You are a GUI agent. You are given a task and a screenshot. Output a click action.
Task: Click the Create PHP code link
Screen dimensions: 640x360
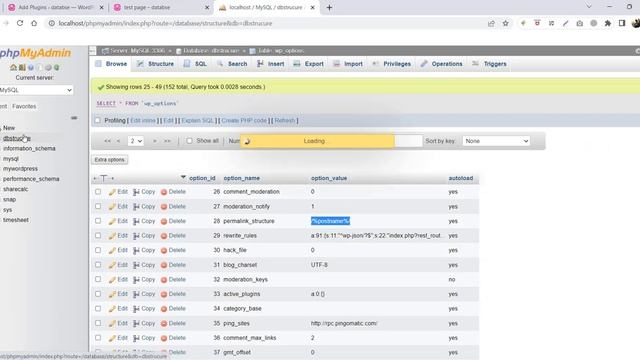pos(244,120)
